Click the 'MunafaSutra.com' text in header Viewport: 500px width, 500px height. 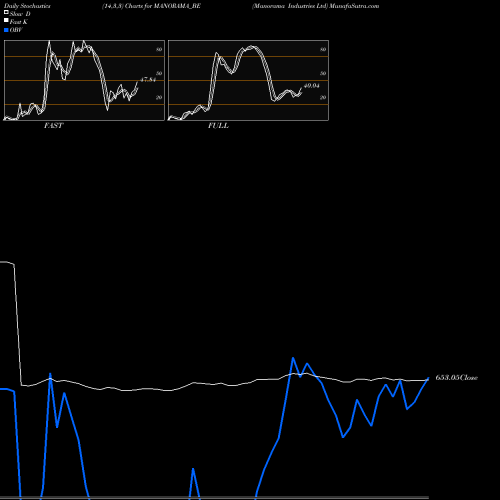pos(354,6)
